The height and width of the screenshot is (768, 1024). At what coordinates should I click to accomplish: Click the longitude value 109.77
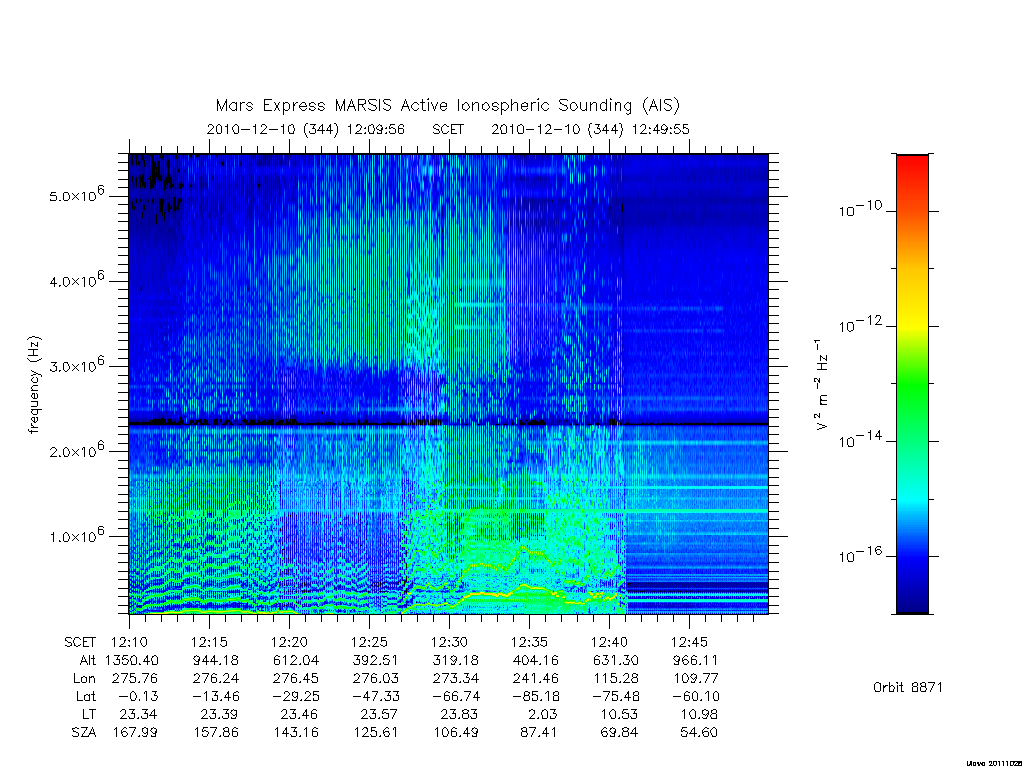[x=696, y=679]
